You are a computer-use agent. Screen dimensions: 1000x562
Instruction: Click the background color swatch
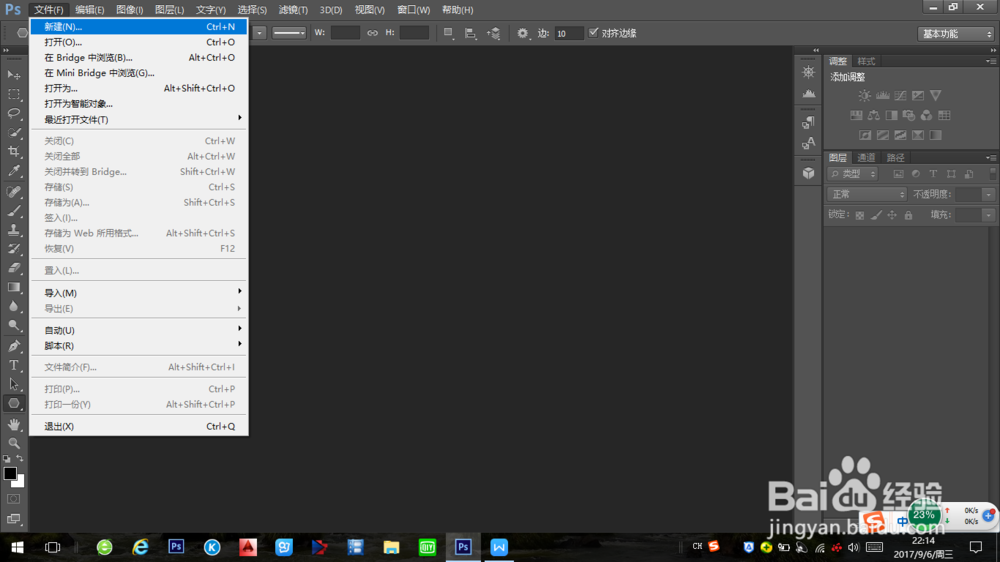tap(20, 483)
